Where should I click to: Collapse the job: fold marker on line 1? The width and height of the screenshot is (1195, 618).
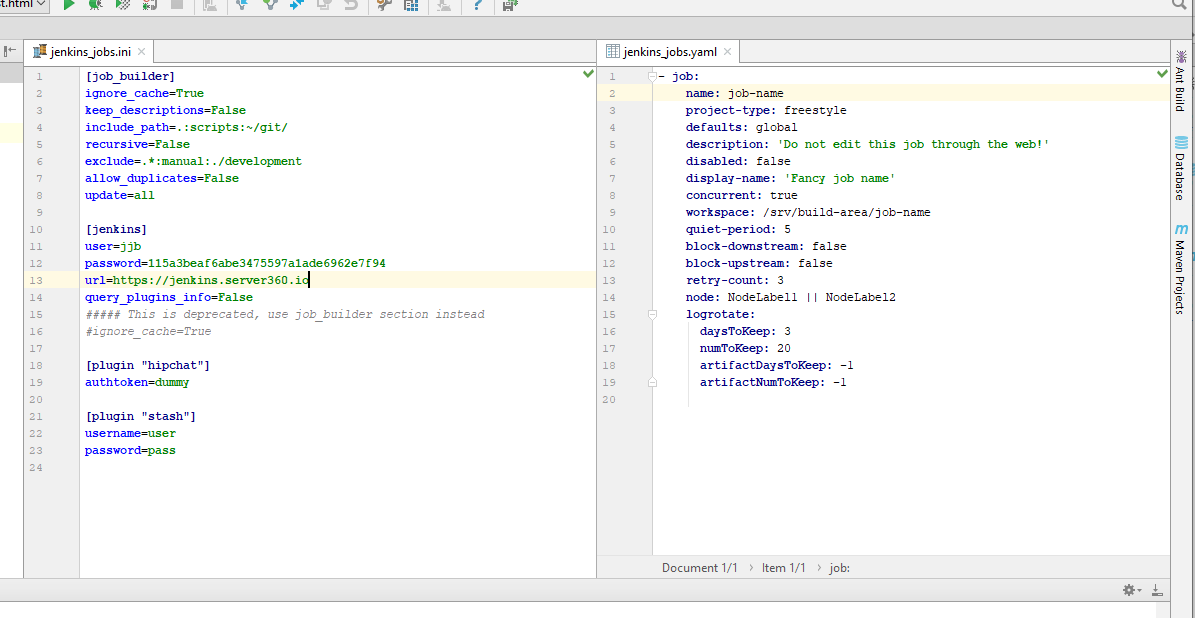pos(651,77)
